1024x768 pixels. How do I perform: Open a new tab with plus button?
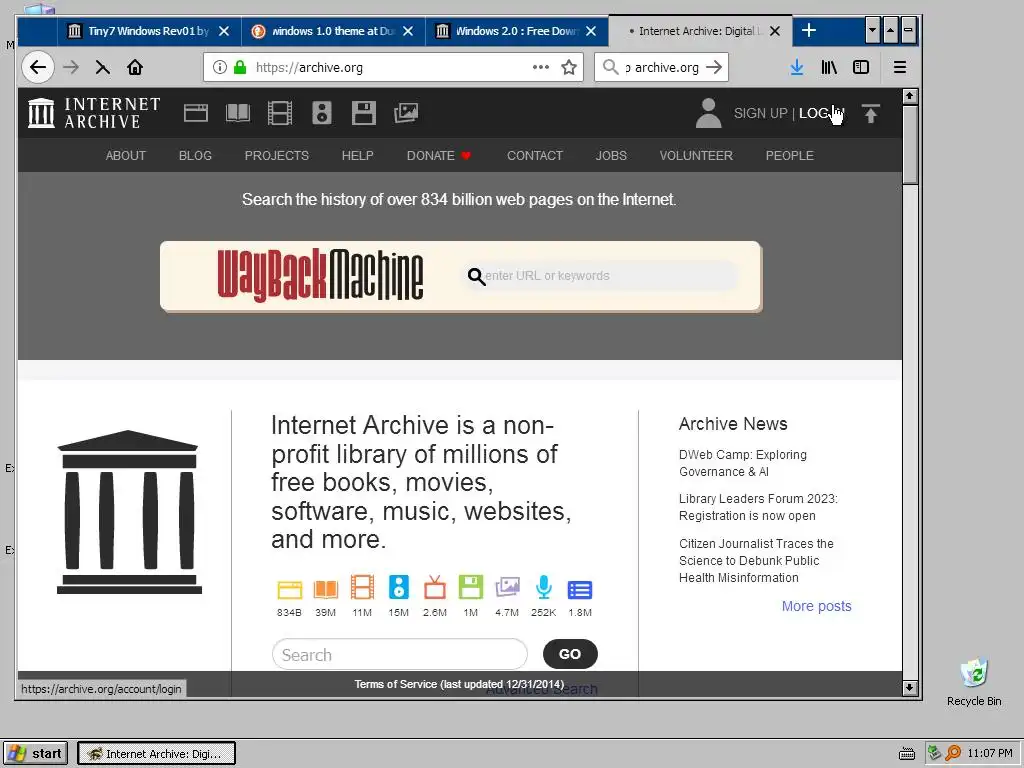pyautogui.click(x=808, y=30)
